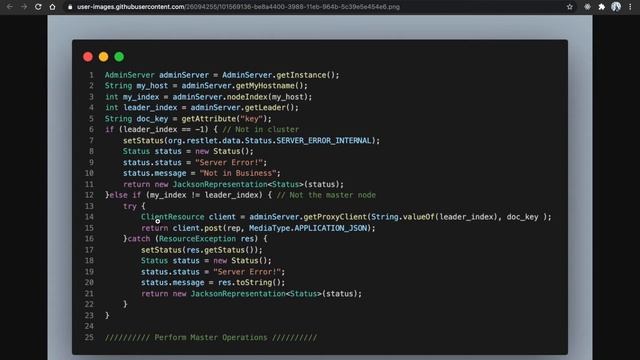Image resolution: width=640 pixels, height=360 pixels.
Task: Click the "Perform Master Operations" comment
Action: coord(211,338)
